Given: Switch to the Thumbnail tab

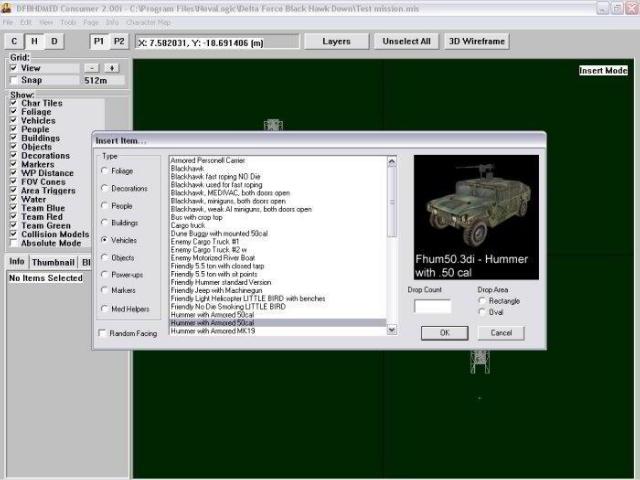Looking at the screenshot, I should (53, 262).
